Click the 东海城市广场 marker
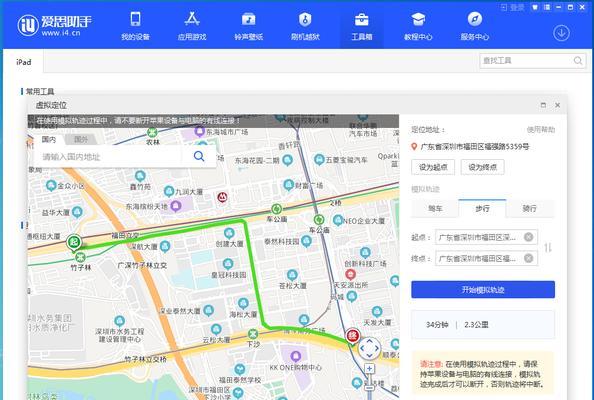 pos(200,132)
